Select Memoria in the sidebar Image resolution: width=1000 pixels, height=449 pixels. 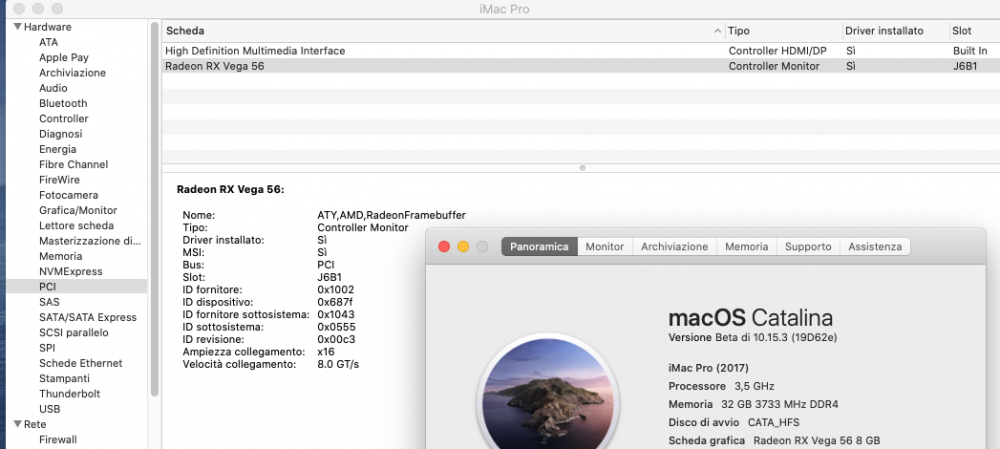pos(61,256)
